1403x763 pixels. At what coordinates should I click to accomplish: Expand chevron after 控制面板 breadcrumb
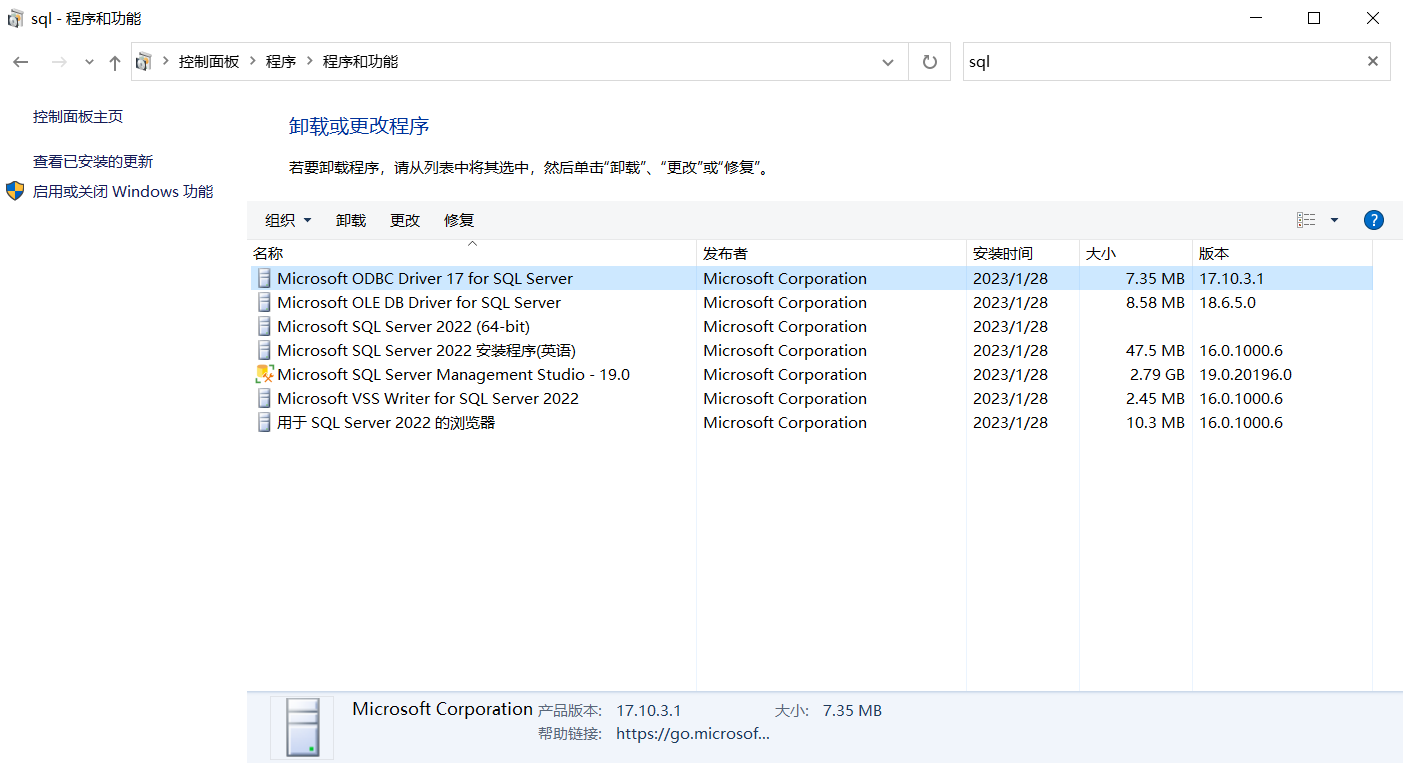253,62
